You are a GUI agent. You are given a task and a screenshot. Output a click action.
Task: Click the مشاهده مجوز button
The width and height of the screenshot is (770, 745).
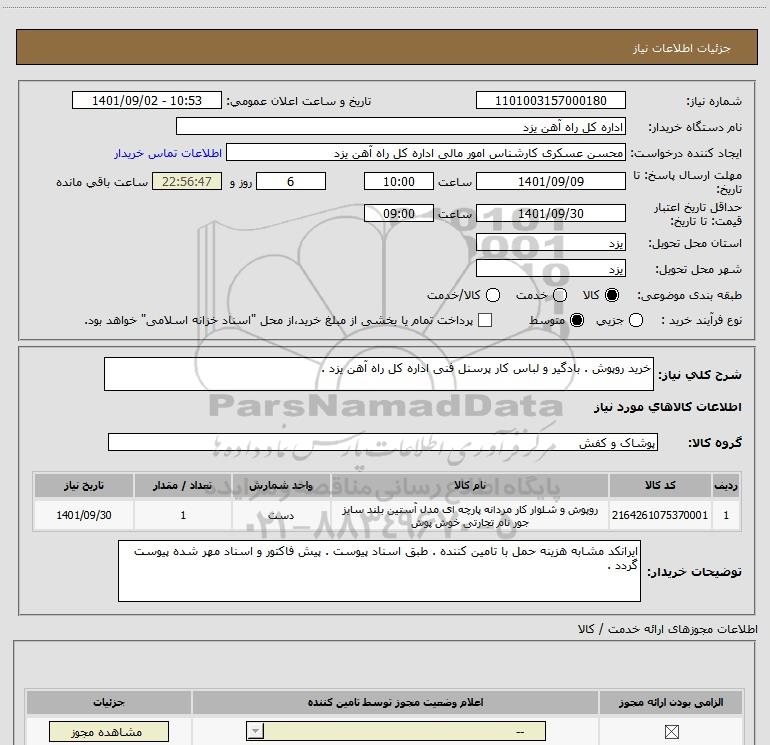109,732
